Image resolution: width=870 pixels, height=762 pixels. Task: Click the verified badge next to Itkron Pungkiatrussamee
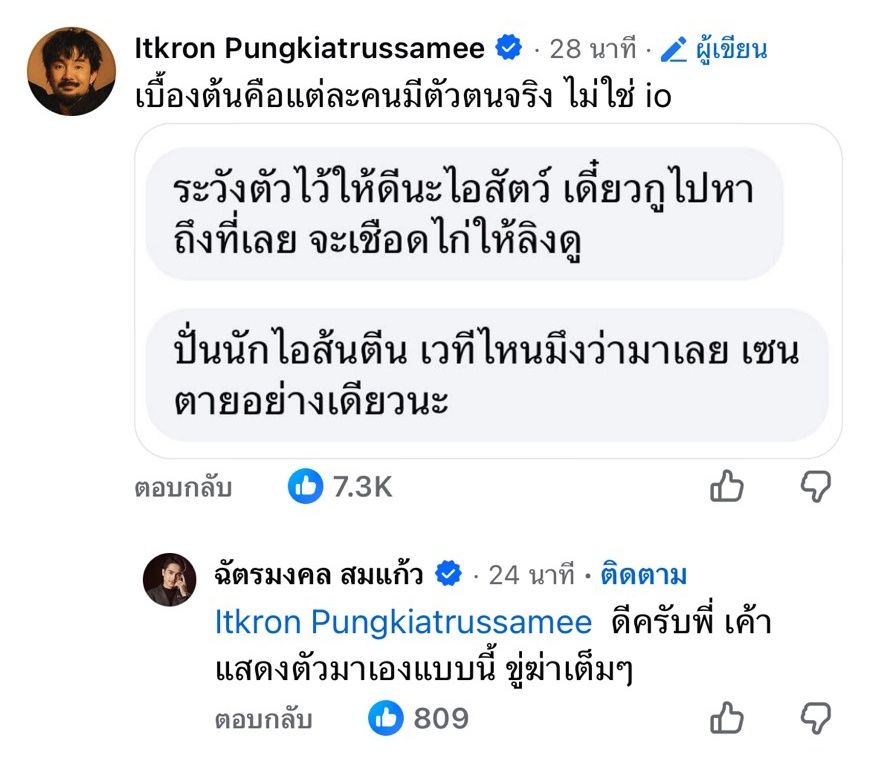pyautogui.click(x=509, y=47)
